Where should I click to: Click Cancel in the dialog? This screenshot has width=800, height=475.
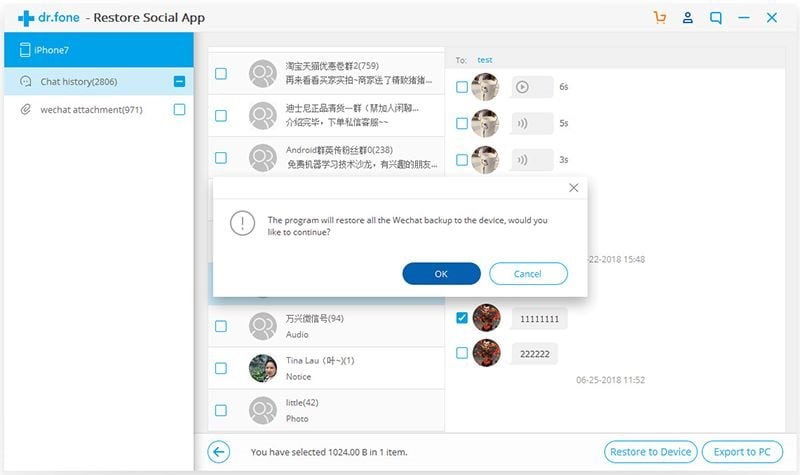[x=528, y=273]
